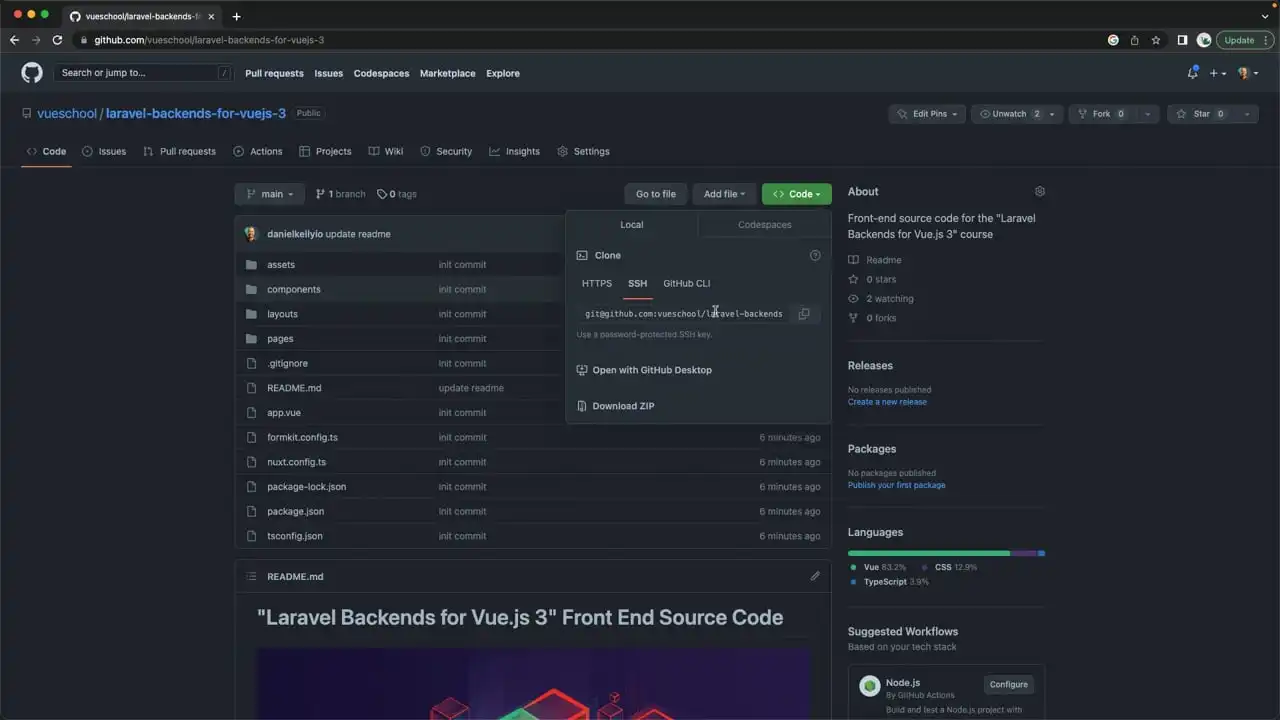Select the HTTPS clone option

(597, 284)
